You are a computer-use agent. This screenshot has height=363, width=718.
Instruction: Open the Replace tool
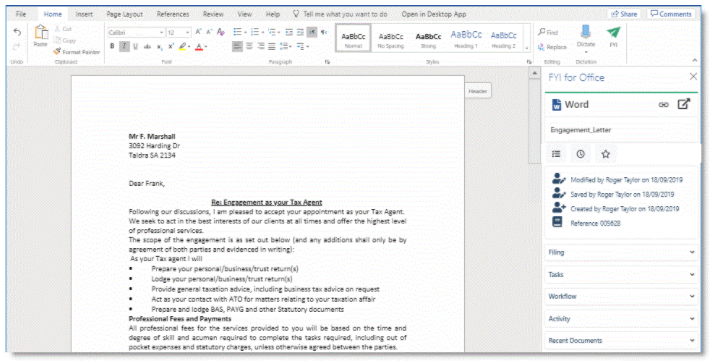553,47
